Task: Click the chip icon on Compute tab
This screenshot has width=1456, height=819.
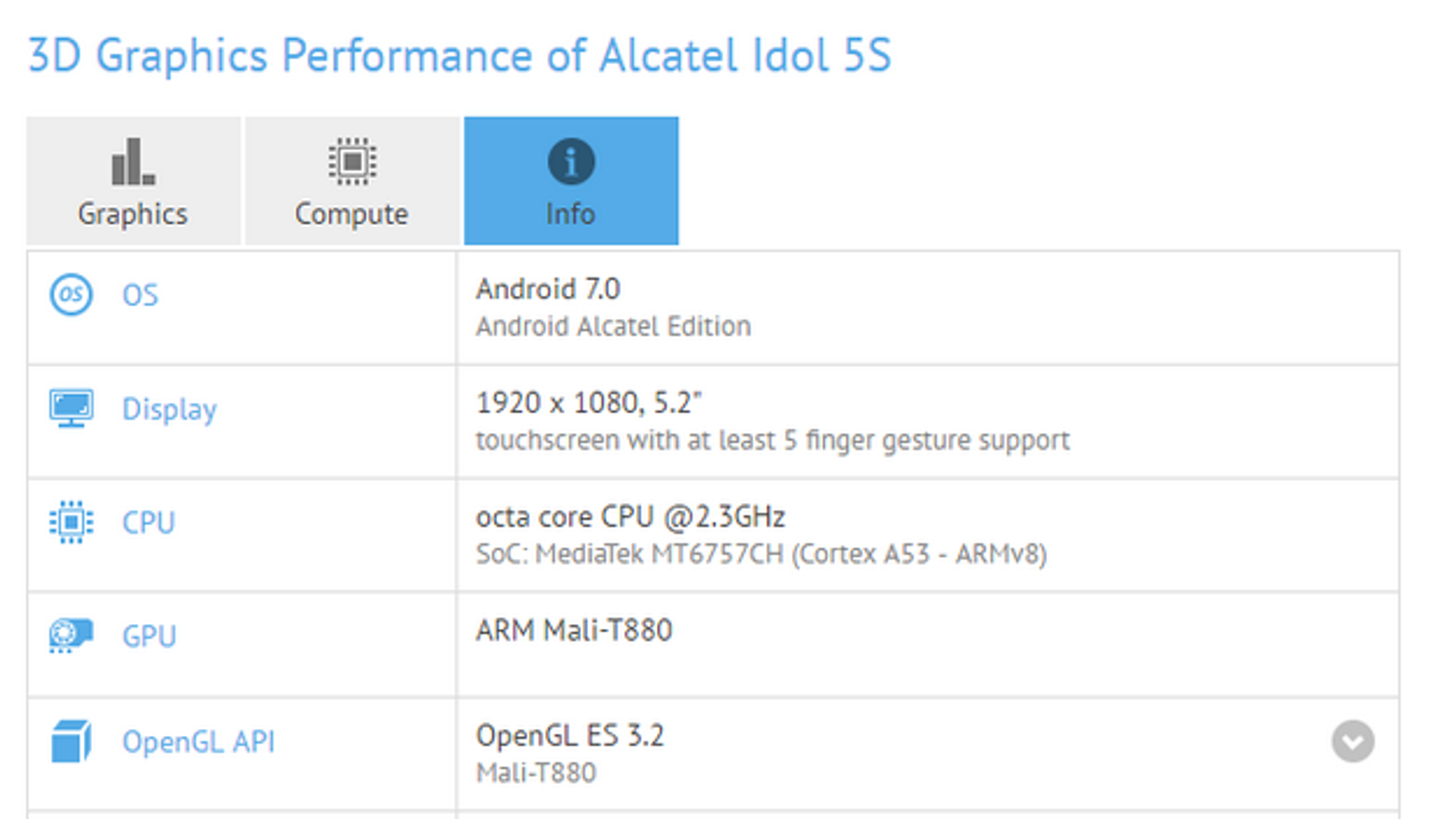Action: click(352, 162)
